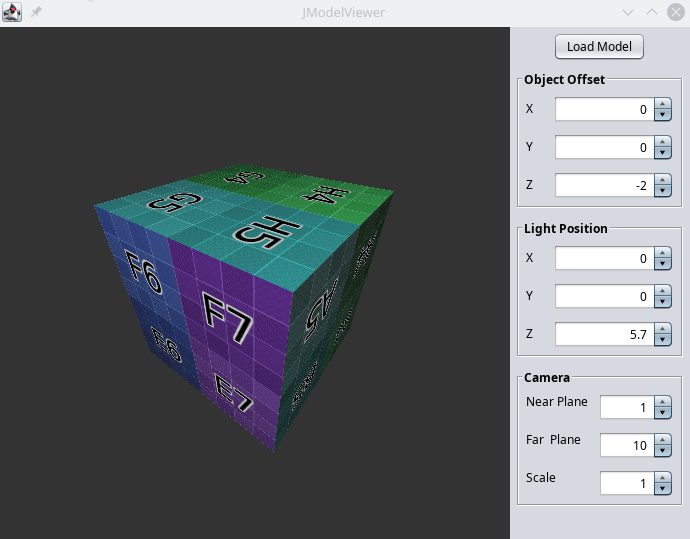The width and height of the screenshot is (690, 539).
Task: Increase Object Offset Y value
Action: [663, 141]
